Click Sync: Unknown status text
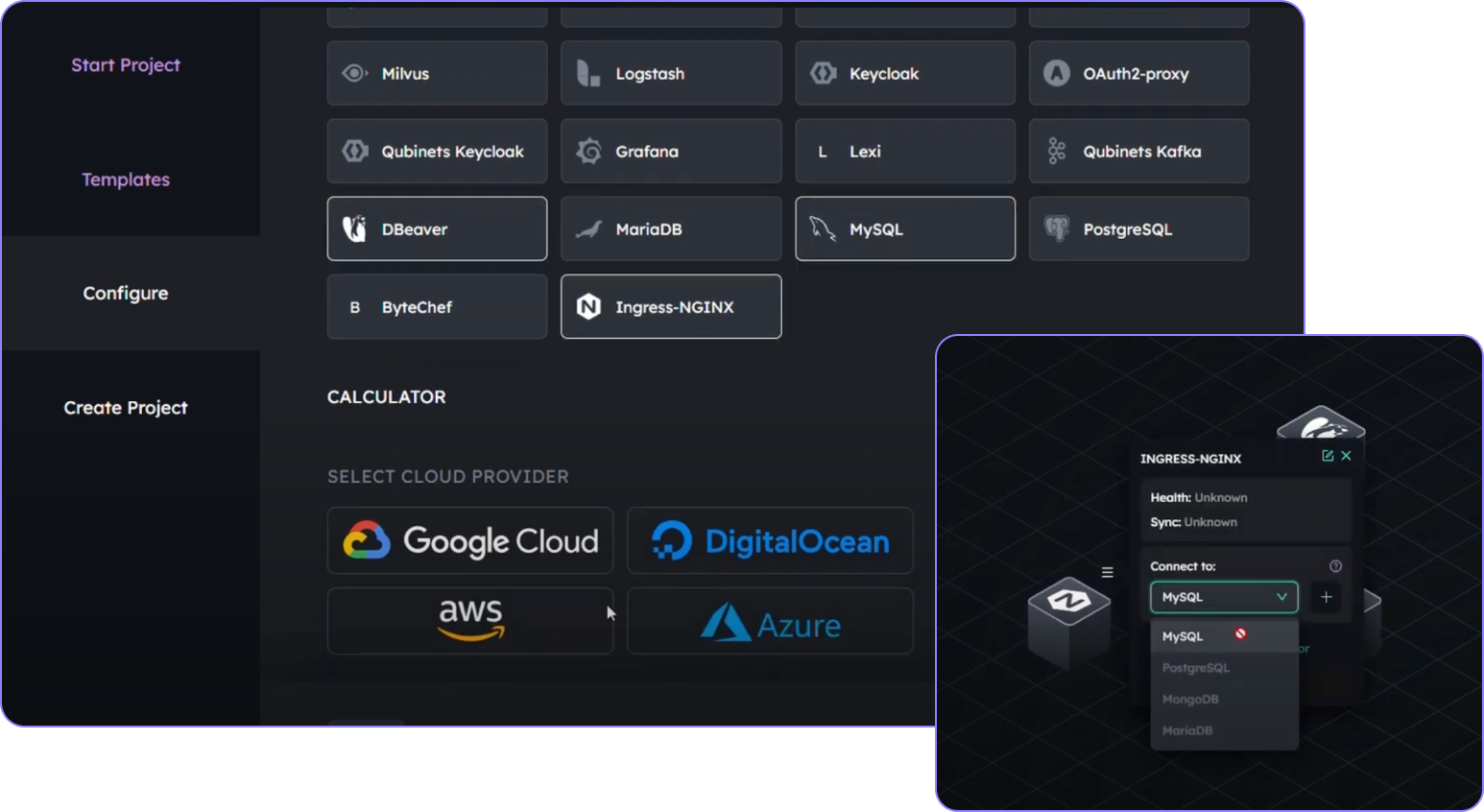The image size is (1484, 812). pyautogui.click(x=1193, y=522)
